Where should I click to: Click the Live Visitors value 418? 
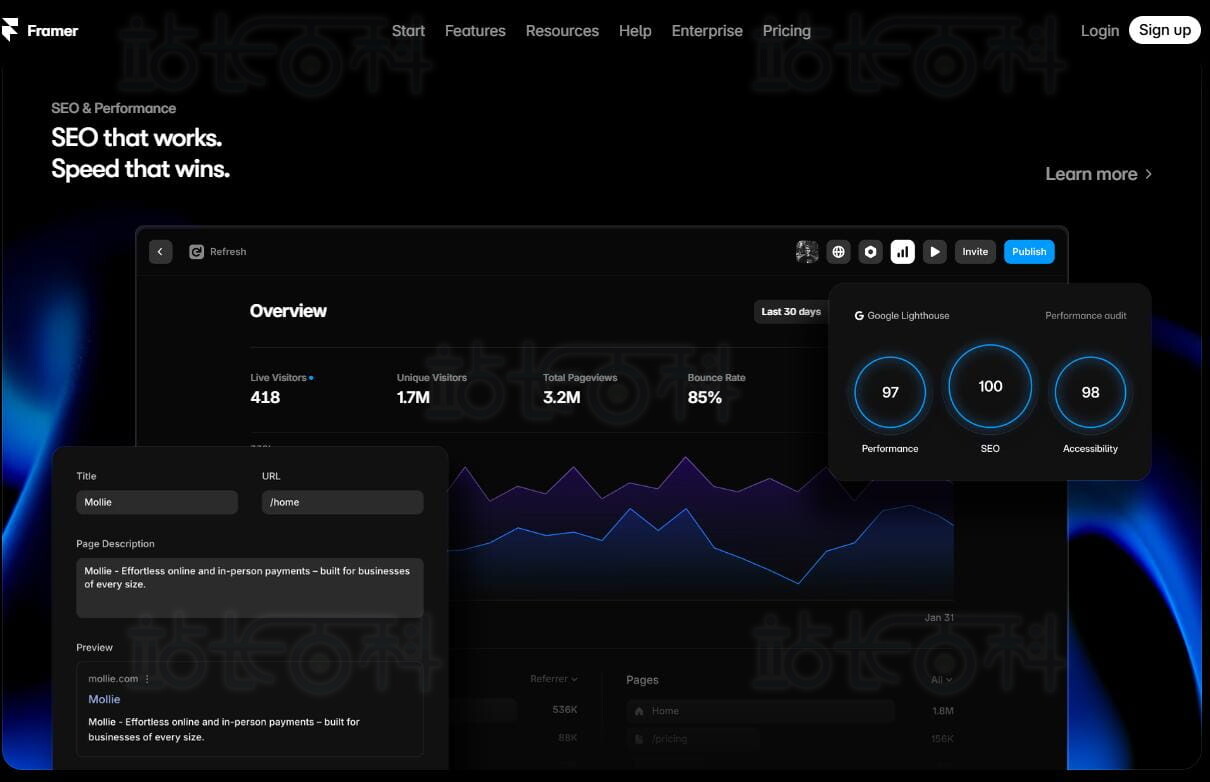tap(265, 397)
